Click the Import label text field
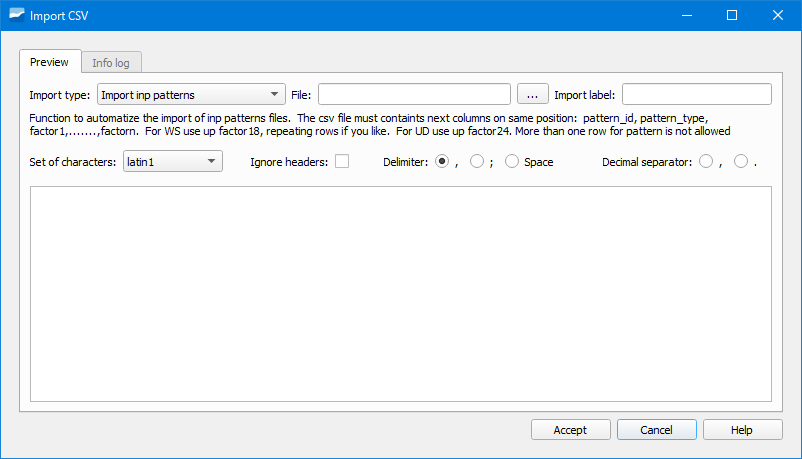 point(696,95)
